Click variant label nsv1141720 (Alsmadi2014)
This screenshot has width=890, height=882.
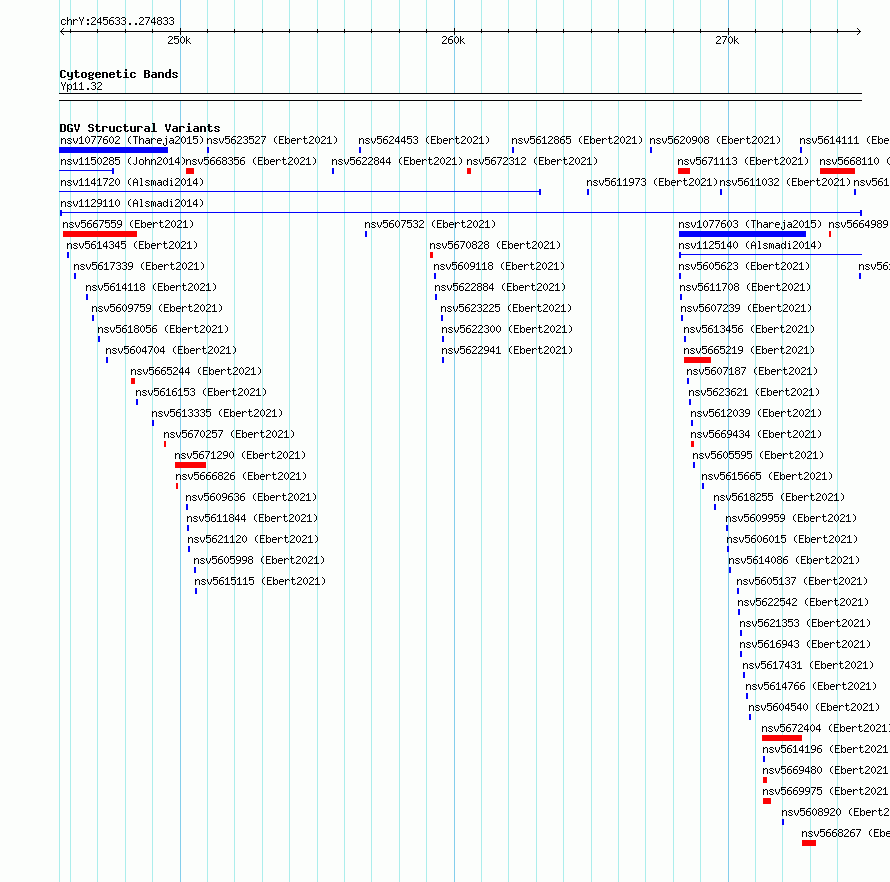[x=132, y=182]
